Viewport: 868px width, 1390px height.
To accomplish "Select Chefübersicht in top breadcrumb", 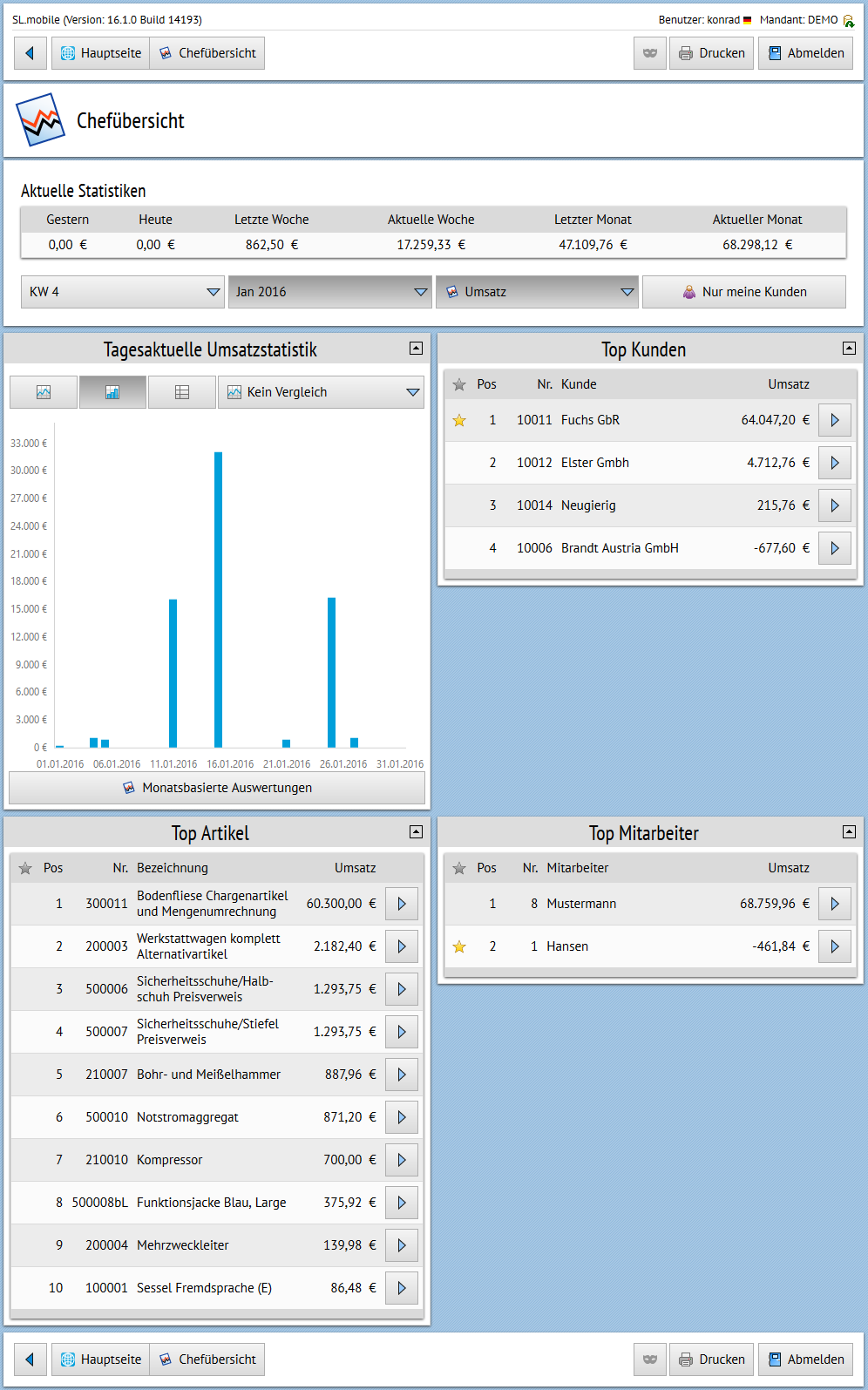I will (207, 53).
